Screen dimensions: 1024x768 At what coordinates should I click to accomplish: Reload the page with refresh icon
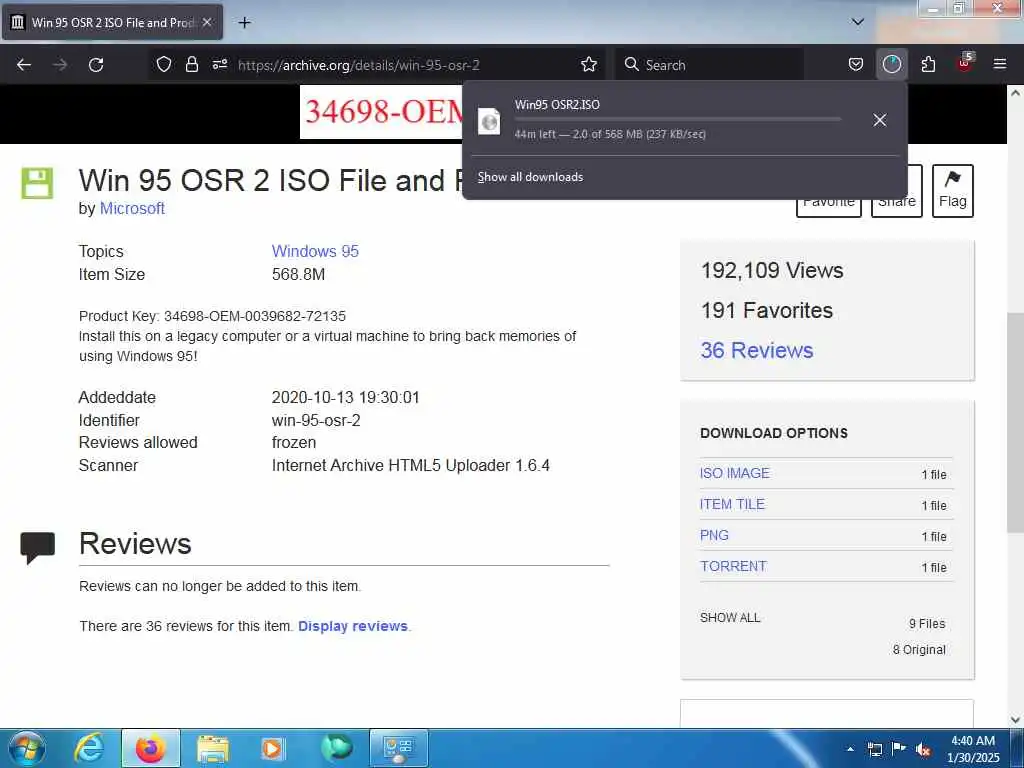click(x=96, y=65)
